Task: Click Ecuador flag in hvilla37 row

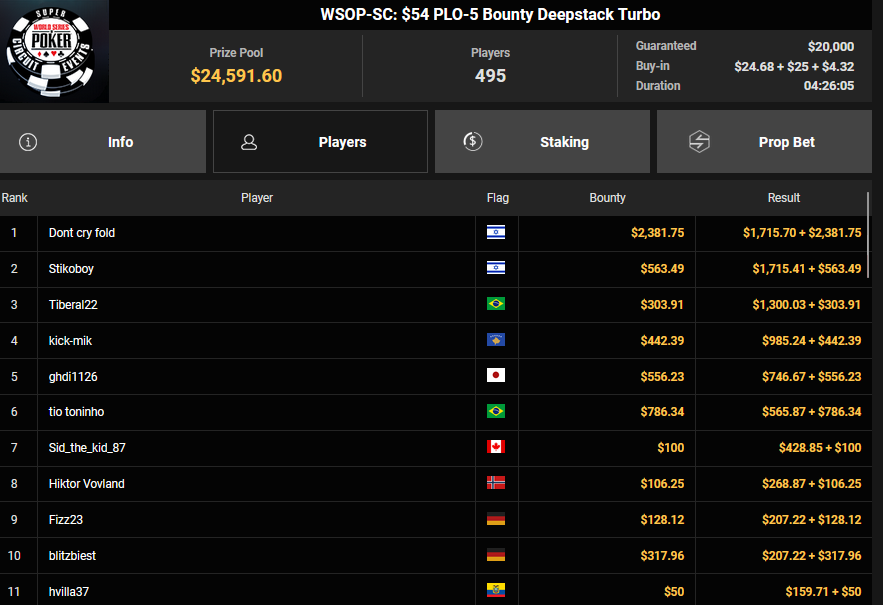Action: [x=495, y=591]
